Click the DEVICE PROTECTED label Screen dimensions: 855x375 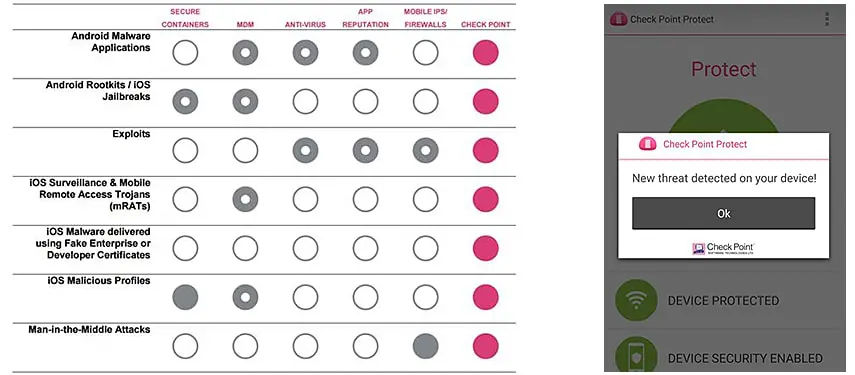tap(723, 300)
